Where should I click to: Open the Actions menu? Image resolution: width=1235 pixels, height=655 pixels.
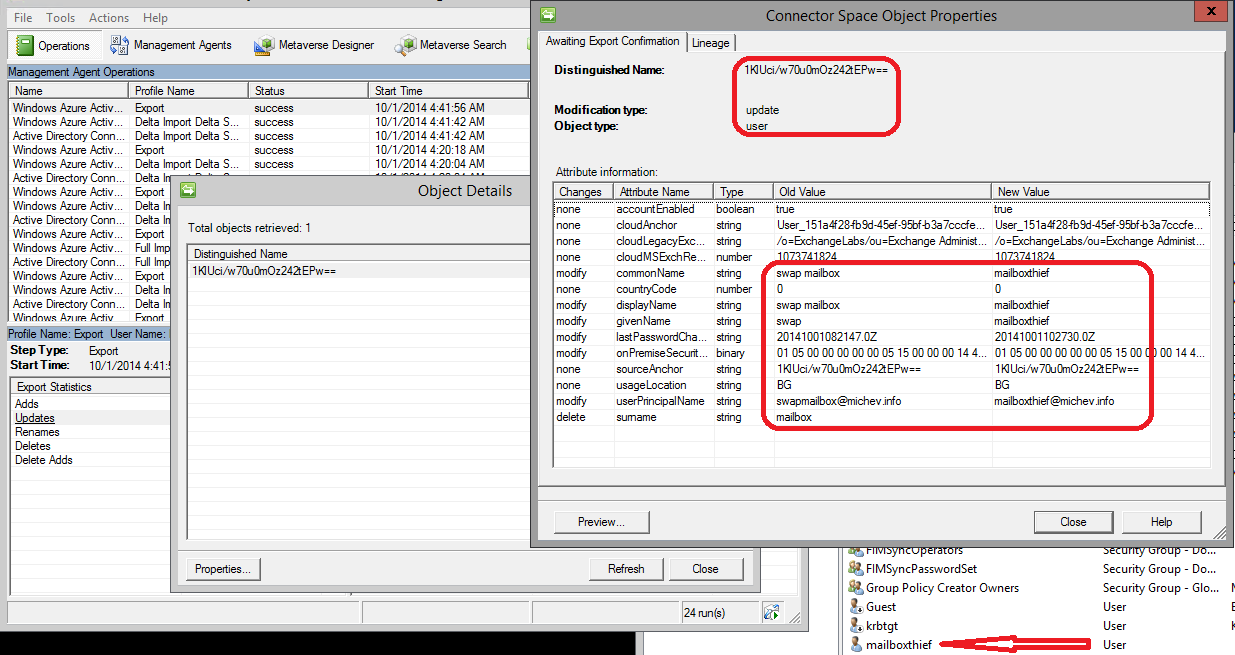click(108, 18)
